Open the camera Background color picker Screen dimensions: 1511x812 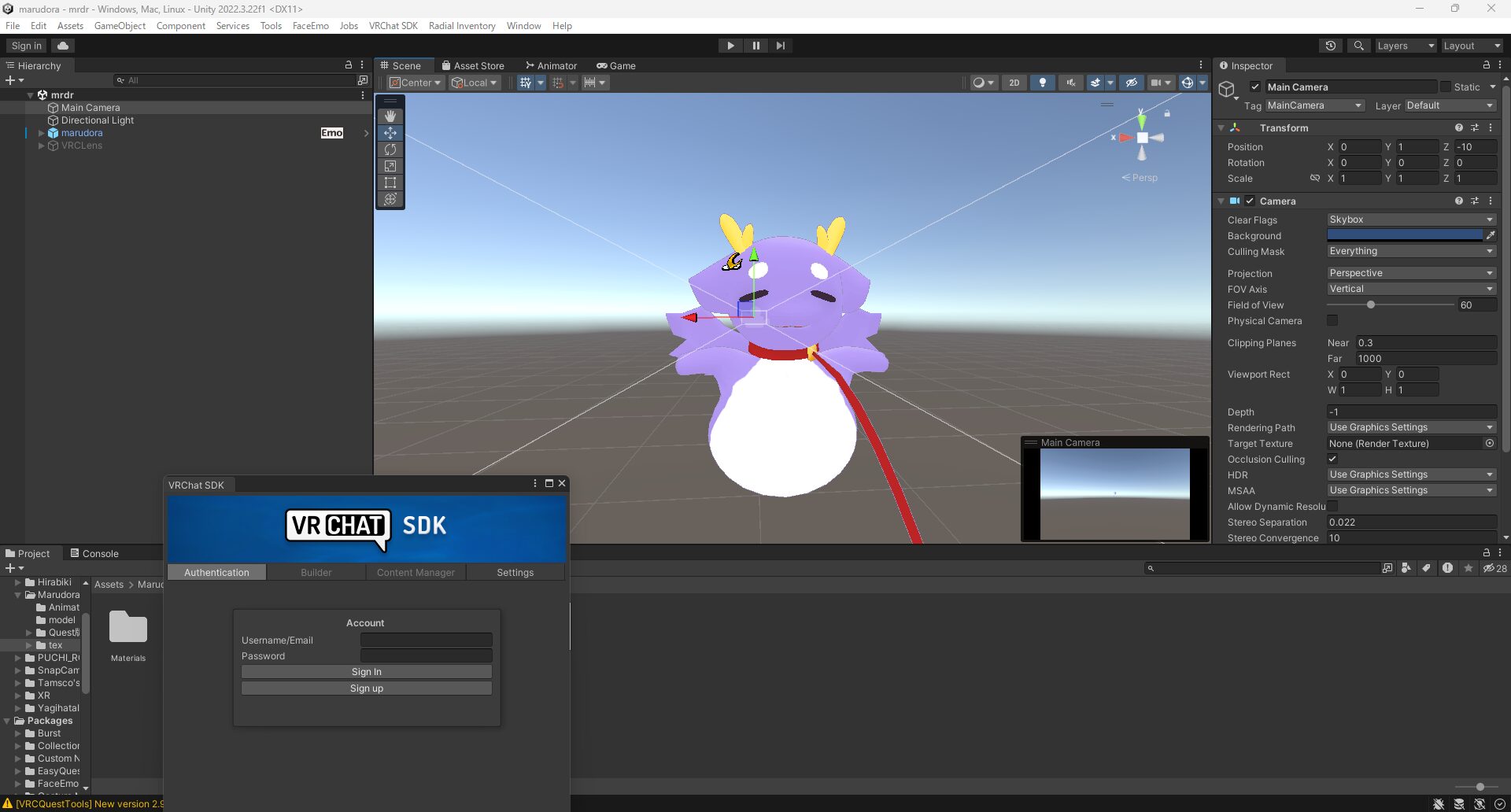click(x=1405, y=234)
